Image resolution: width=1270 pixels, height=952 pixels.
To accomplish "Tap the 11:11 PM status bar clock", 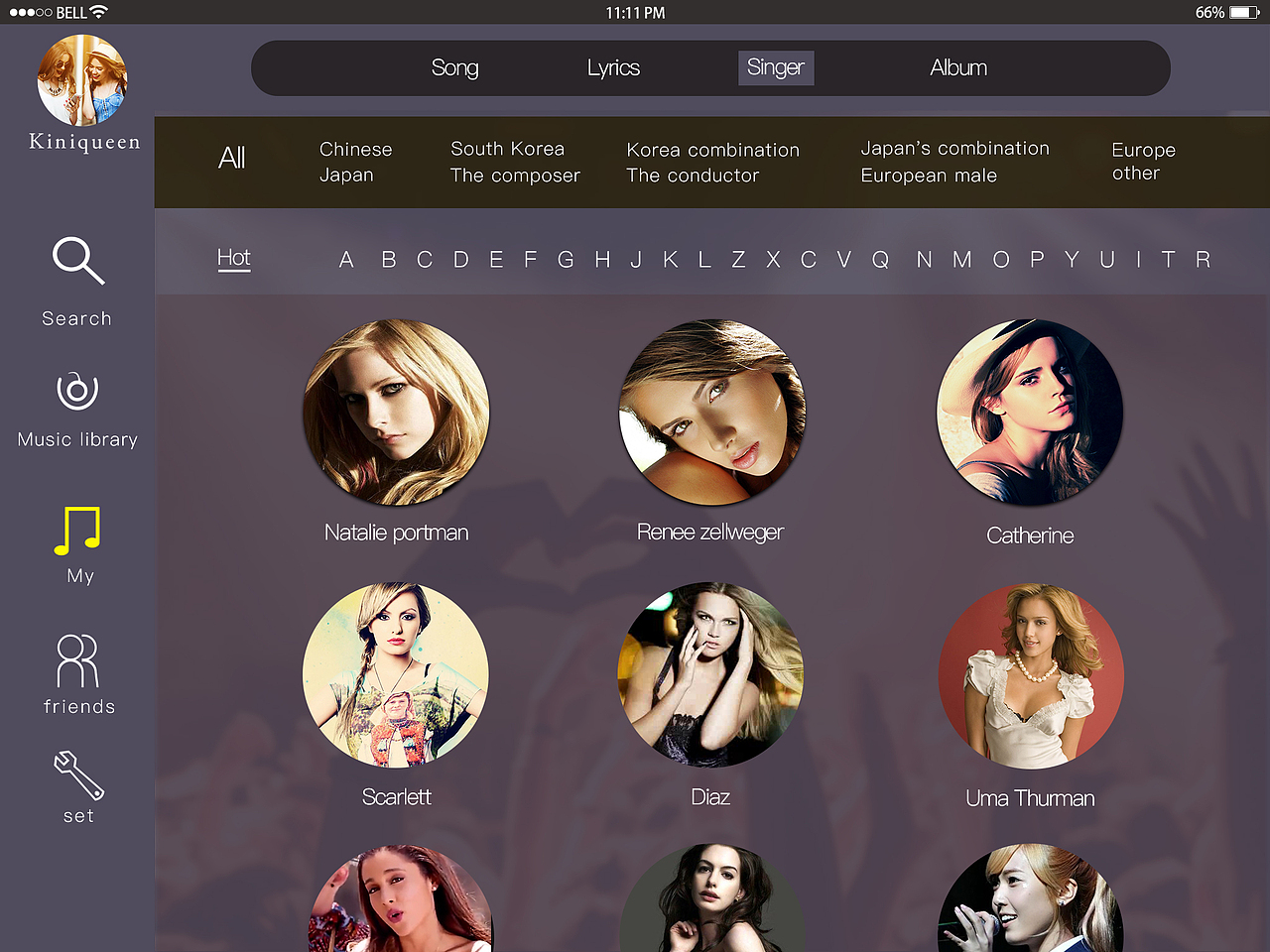I will (x=635, y=13).
